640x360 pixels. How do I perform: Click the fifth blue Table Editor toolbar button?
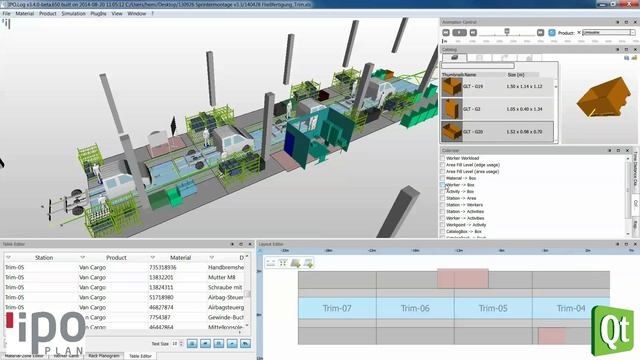pos(245,344)
